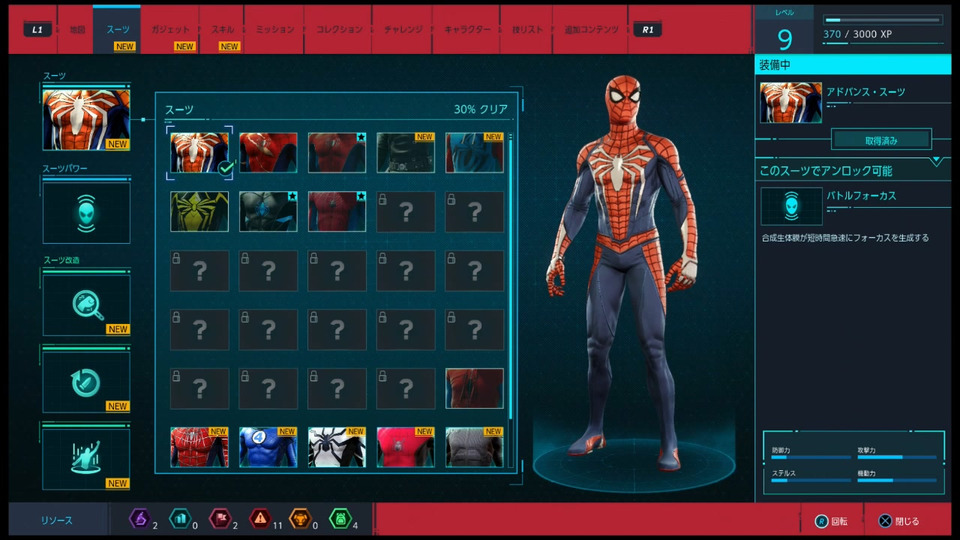Click the L1 shoulder button icon
This screenshot has width=960, height=540.
pyautogui.click(x=37, y=29)
